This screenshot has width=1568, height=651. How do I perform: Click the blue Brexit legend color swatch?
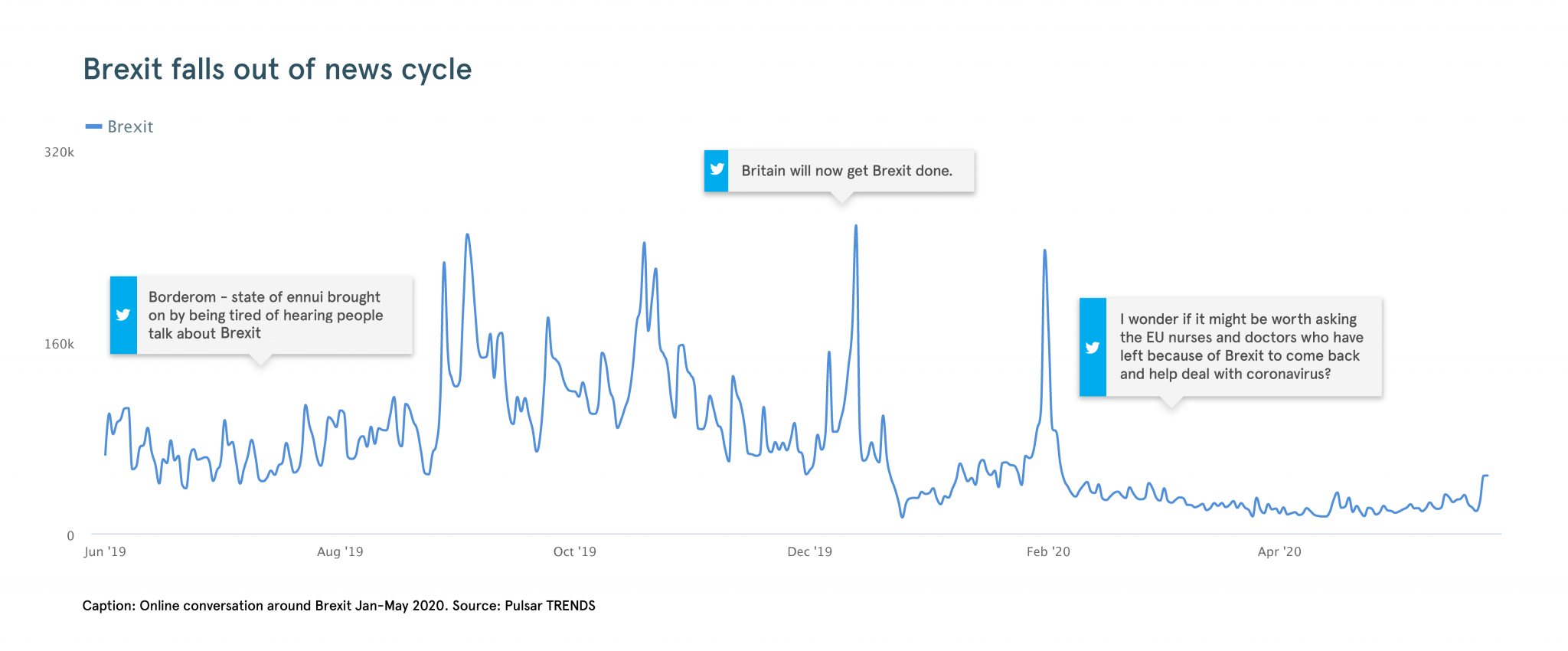(x=93, y=126)
